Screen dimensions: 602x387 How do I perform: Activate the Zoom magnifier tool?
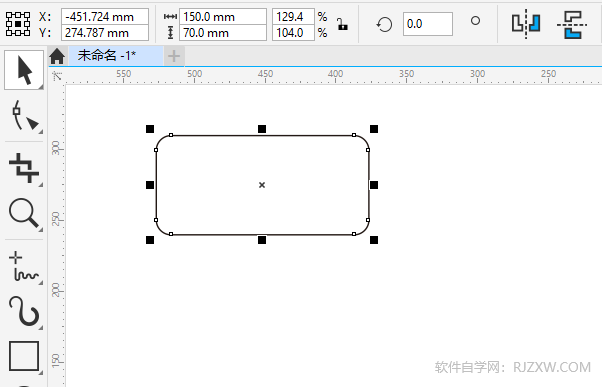[x=24, y=213]
